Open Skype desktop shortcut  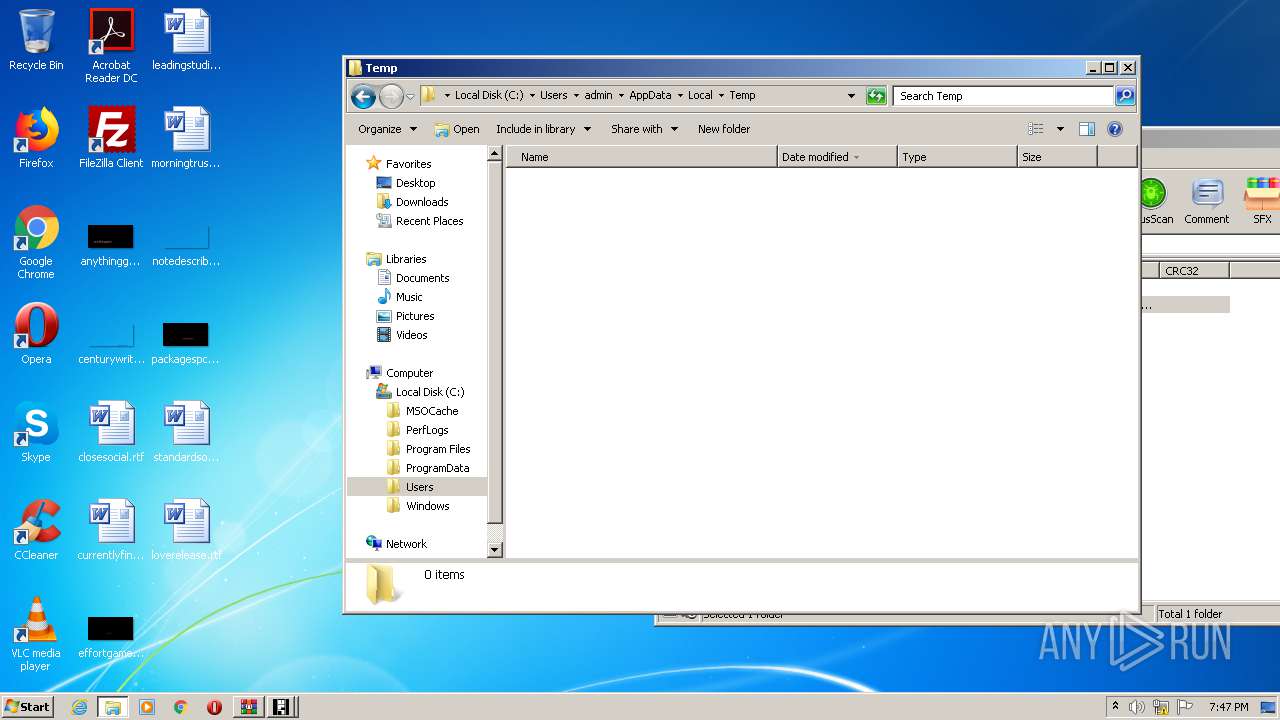coord(36,432)
